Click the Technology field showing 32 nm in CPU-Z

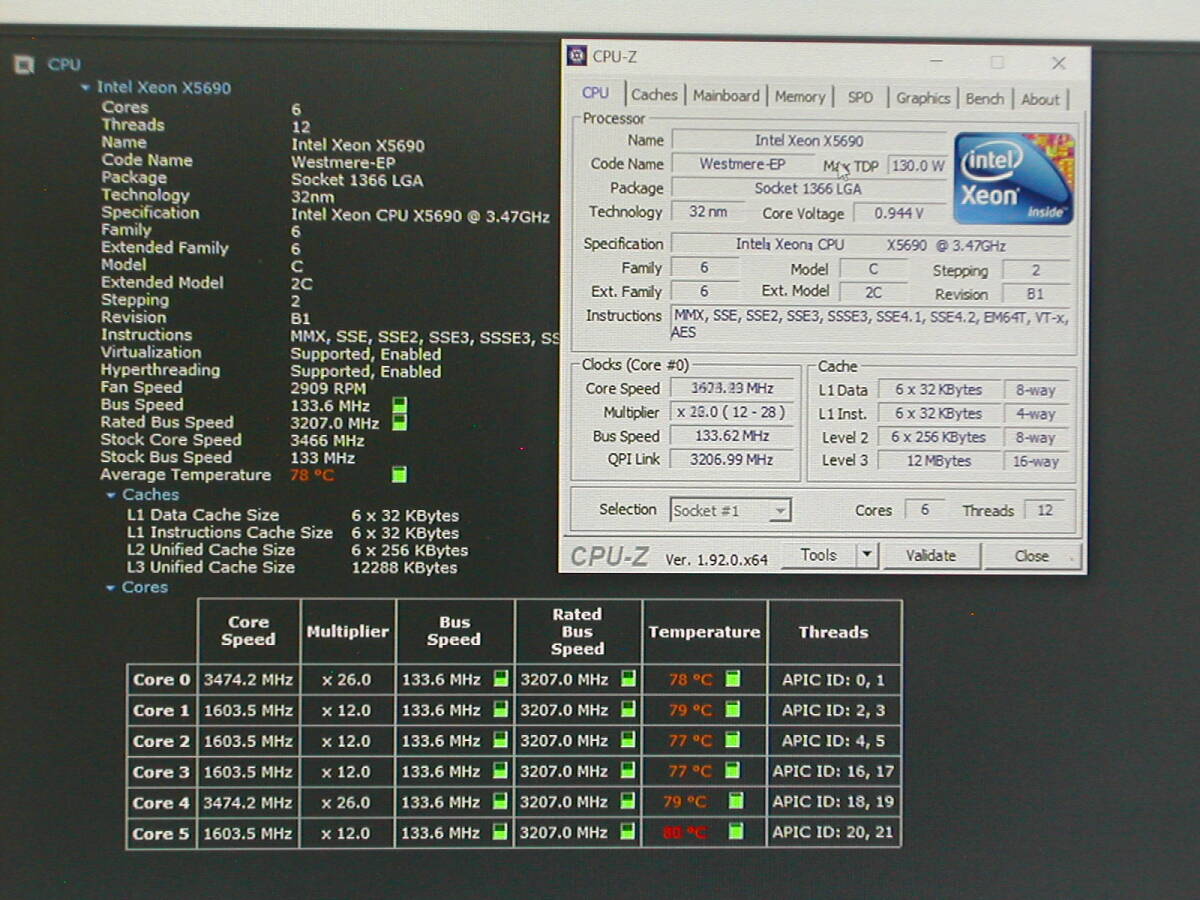tap(708, 212)
